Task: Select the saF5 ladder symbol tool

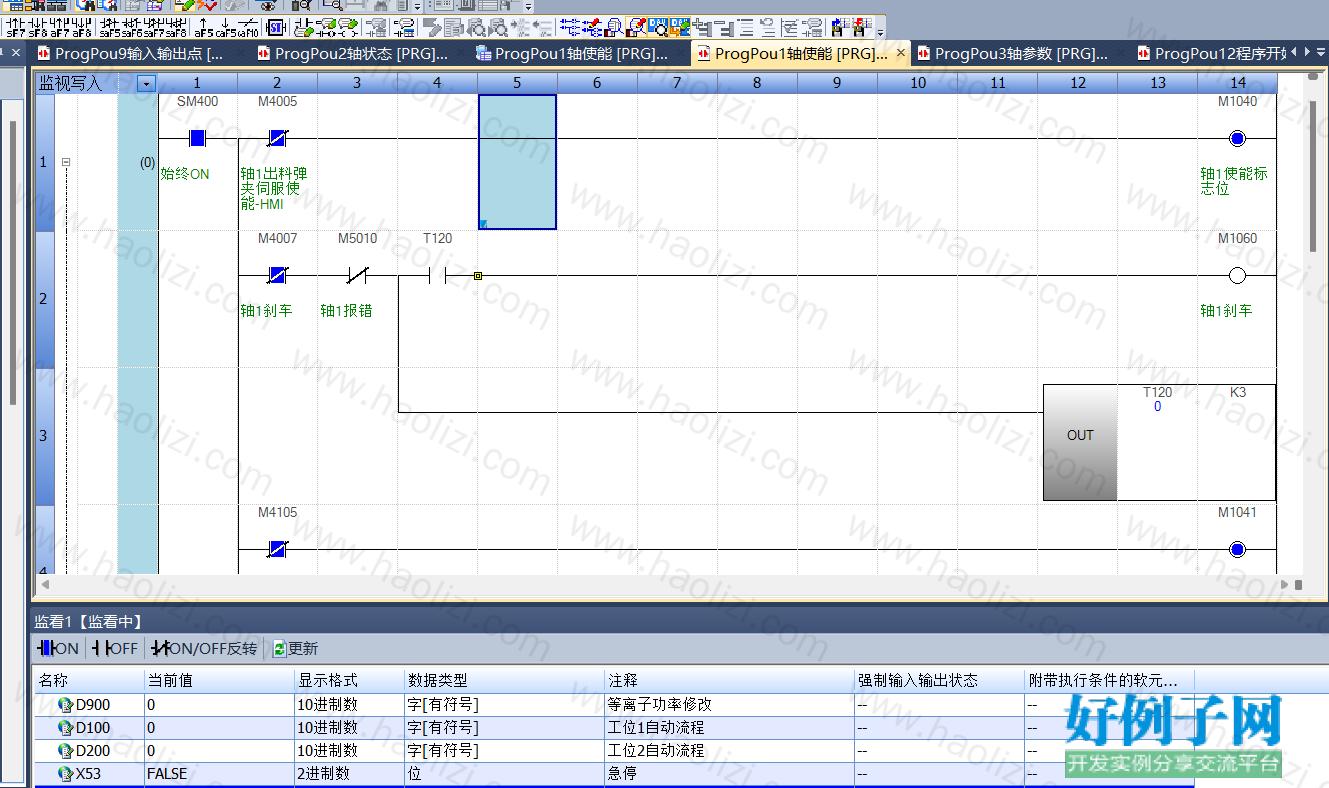Action: pyautogui.click(x=110, y=26)
